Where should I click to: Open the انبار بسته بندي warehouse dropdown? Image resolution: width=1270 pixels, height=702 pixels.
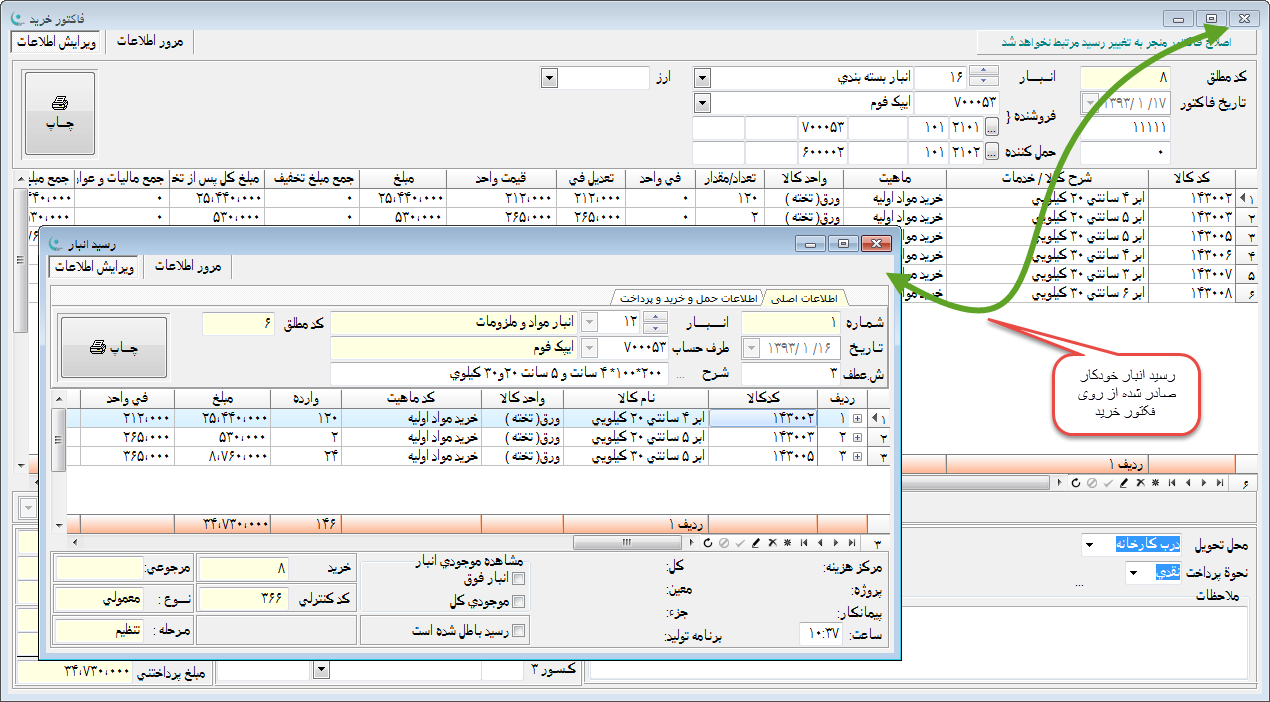tap(701, 77)
